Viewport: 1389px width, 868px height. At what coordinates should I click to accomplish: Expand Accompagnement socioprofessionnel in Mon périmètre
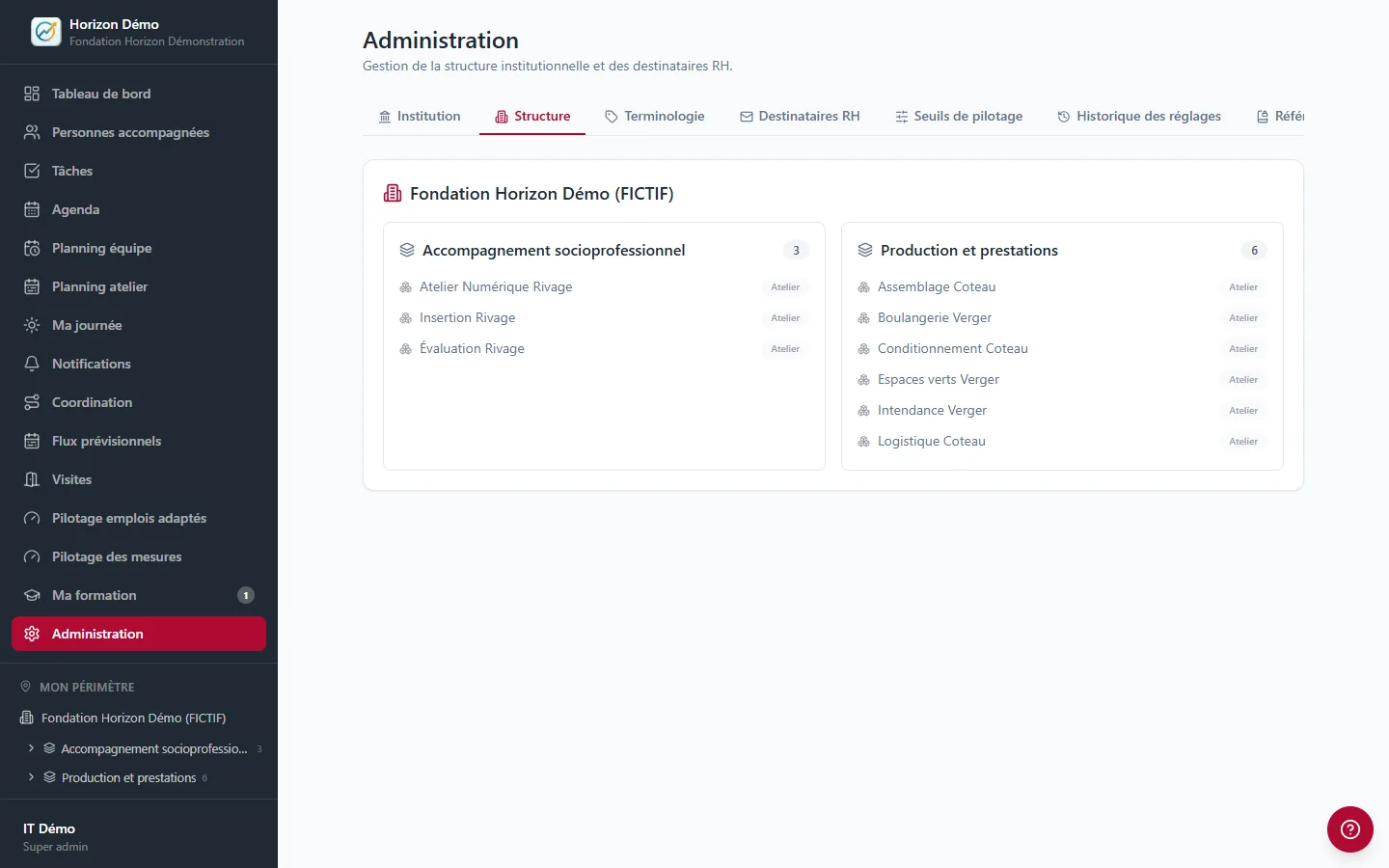click(31, 748)
